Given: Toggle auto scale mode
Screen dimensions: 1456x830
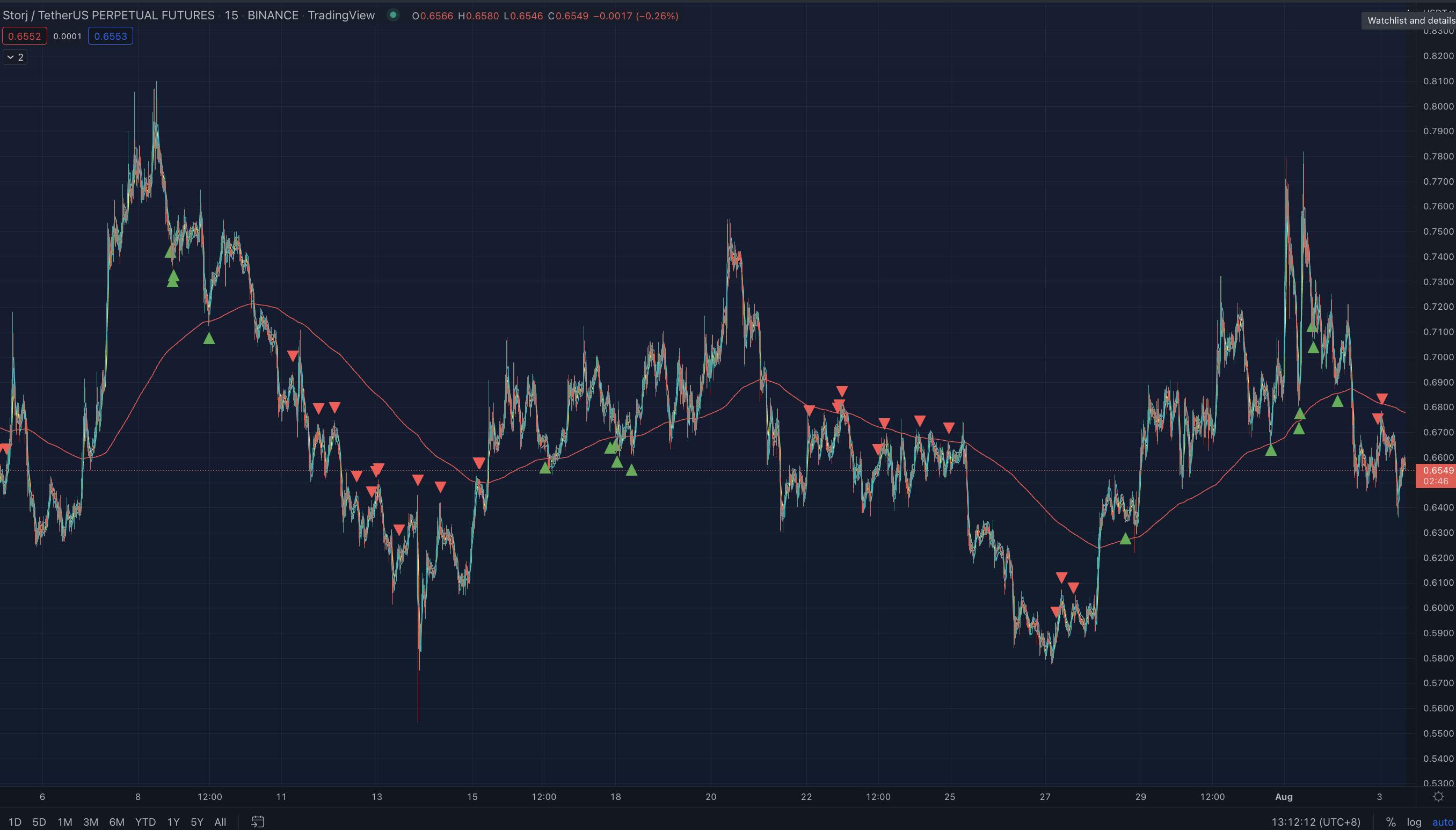Looking at the screenshot, I should pyautogui.click(x=1443, y=821).
